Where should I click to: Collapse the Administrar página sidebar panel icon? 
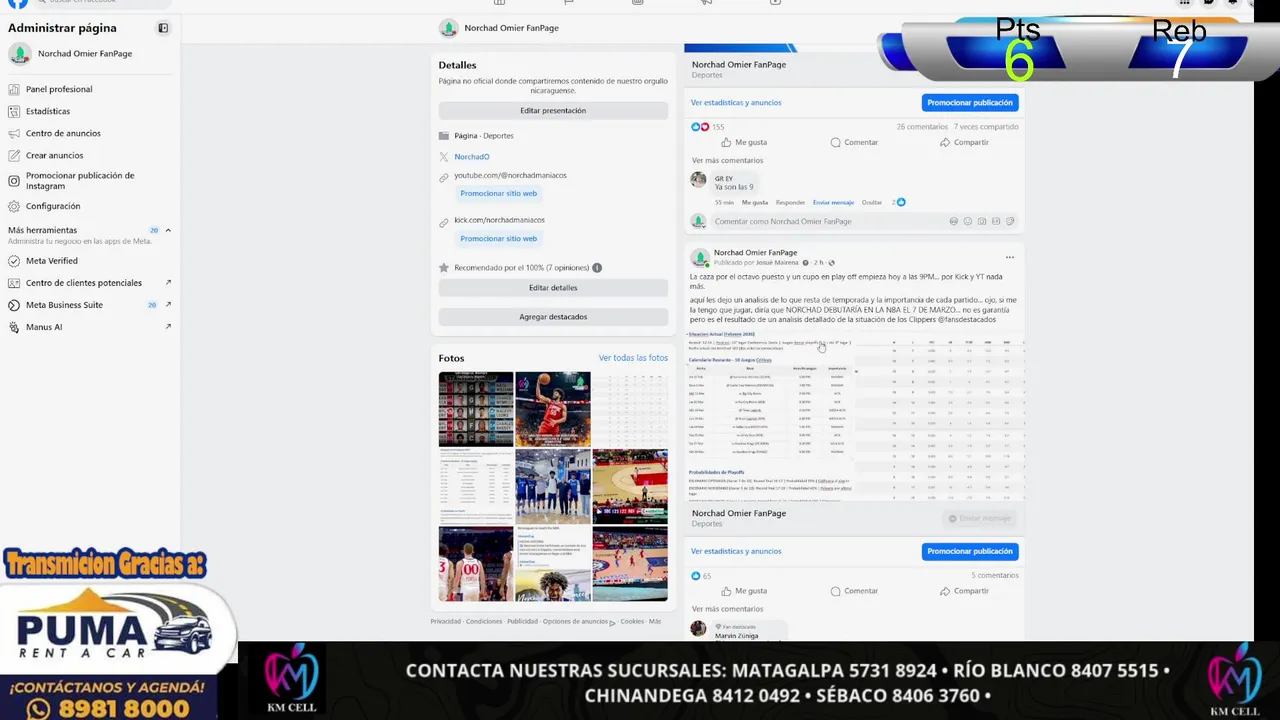[x=163, y=28]
